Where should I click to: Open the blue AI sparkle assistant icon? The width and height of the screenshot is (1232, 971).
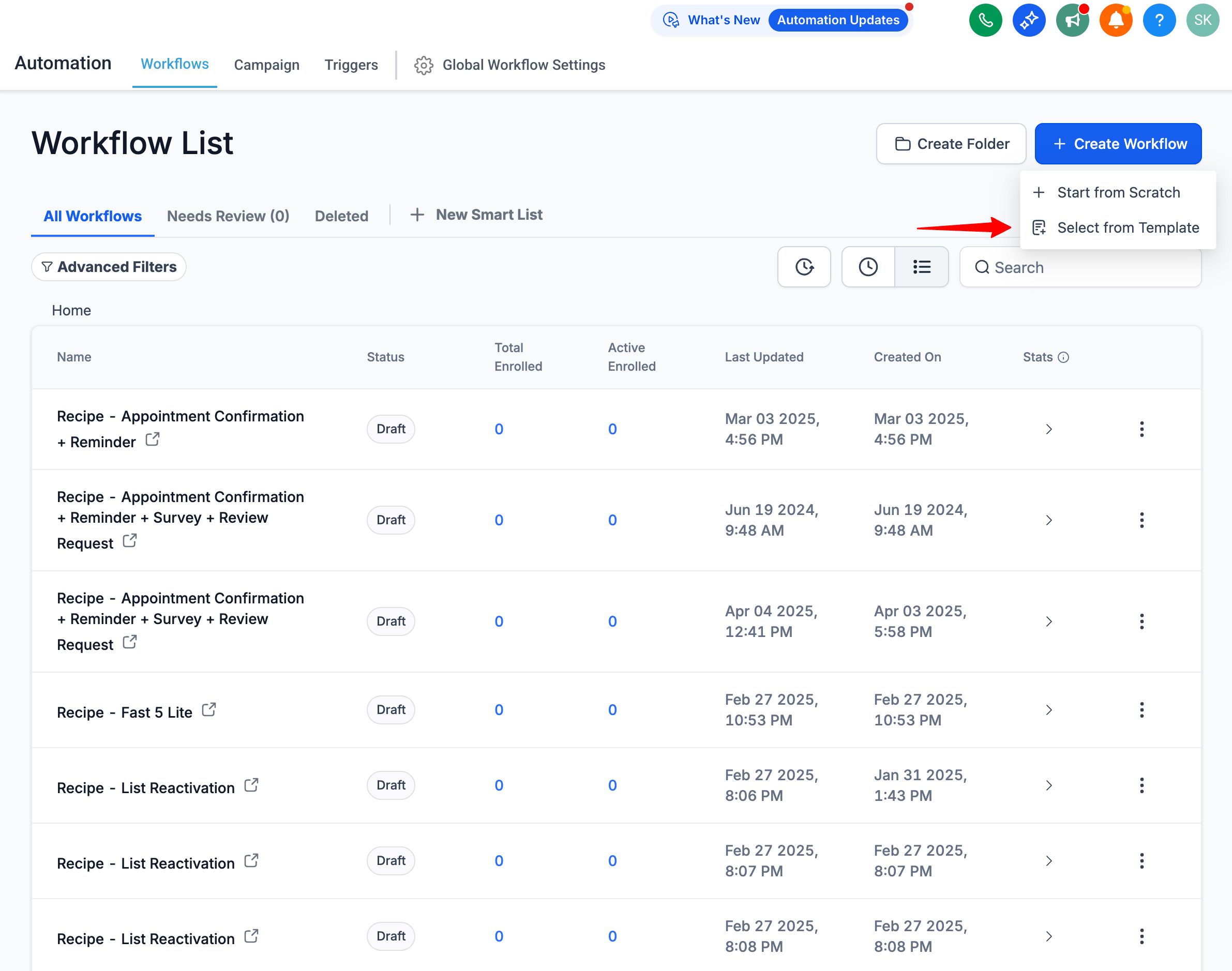pyautogui.click(x=1028, y=21)
